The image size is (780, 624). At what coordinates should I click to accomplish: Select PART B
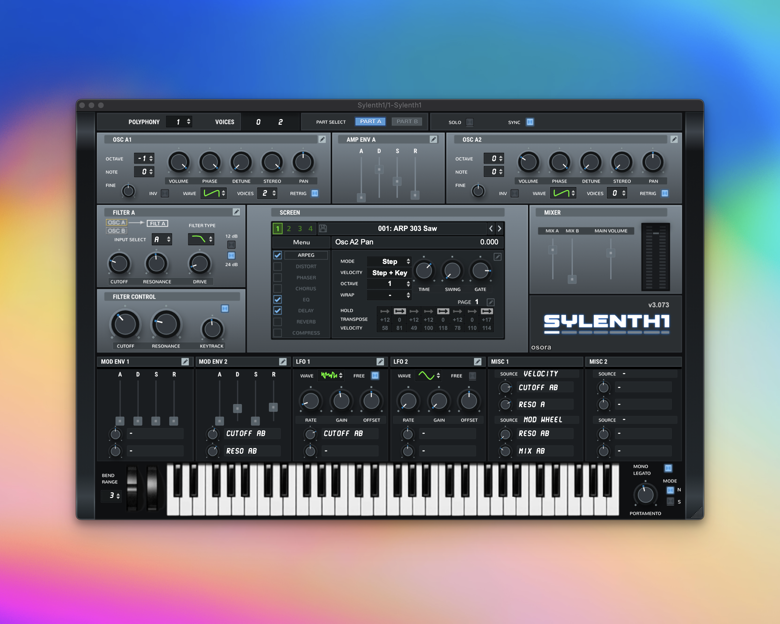click(407, 121)
